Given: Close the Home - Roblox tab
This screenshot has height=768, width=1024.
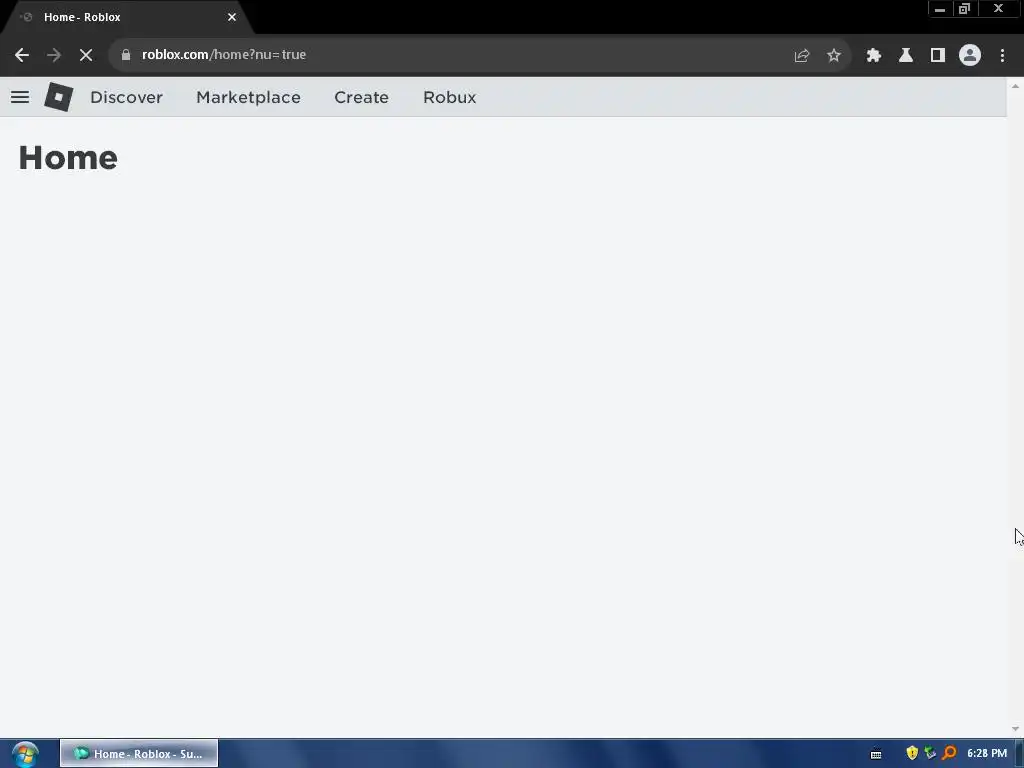Looking at the screenshot, I should [232, 17].
